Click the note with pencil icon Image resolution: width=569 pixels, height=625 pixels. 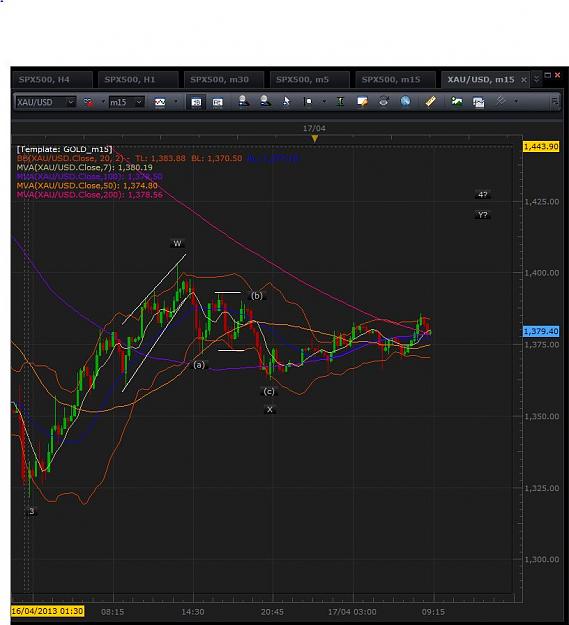(x=362, y=102)
